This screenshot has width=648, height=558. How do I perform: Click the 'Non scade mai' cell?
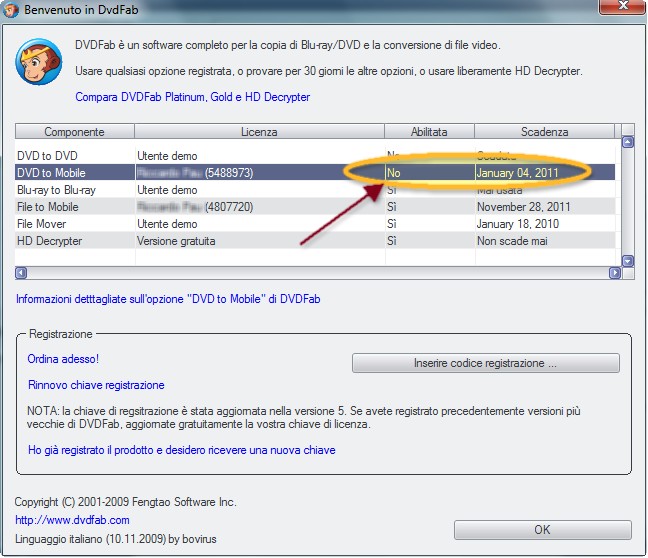click(x=545, y=241)
